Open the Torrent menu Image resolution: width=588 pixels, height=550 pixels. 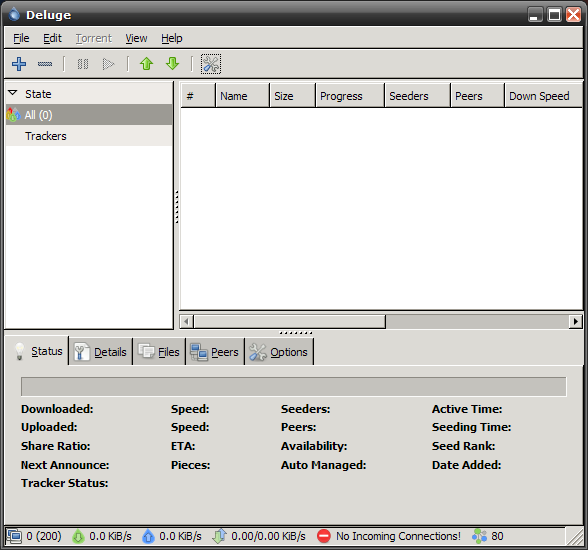(x=94, y=38)
